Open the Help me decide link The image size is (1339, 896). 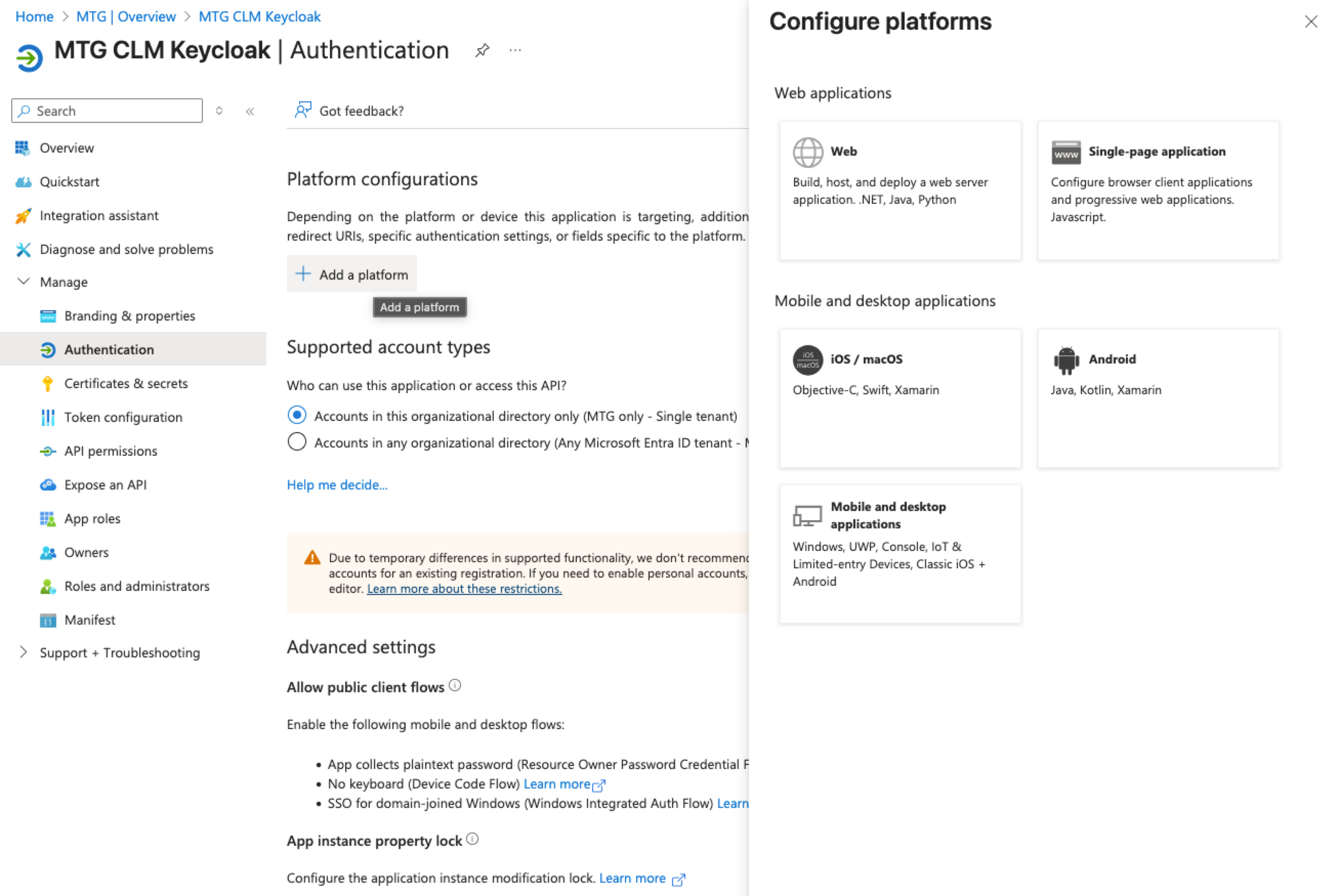(x=338, y=484)
